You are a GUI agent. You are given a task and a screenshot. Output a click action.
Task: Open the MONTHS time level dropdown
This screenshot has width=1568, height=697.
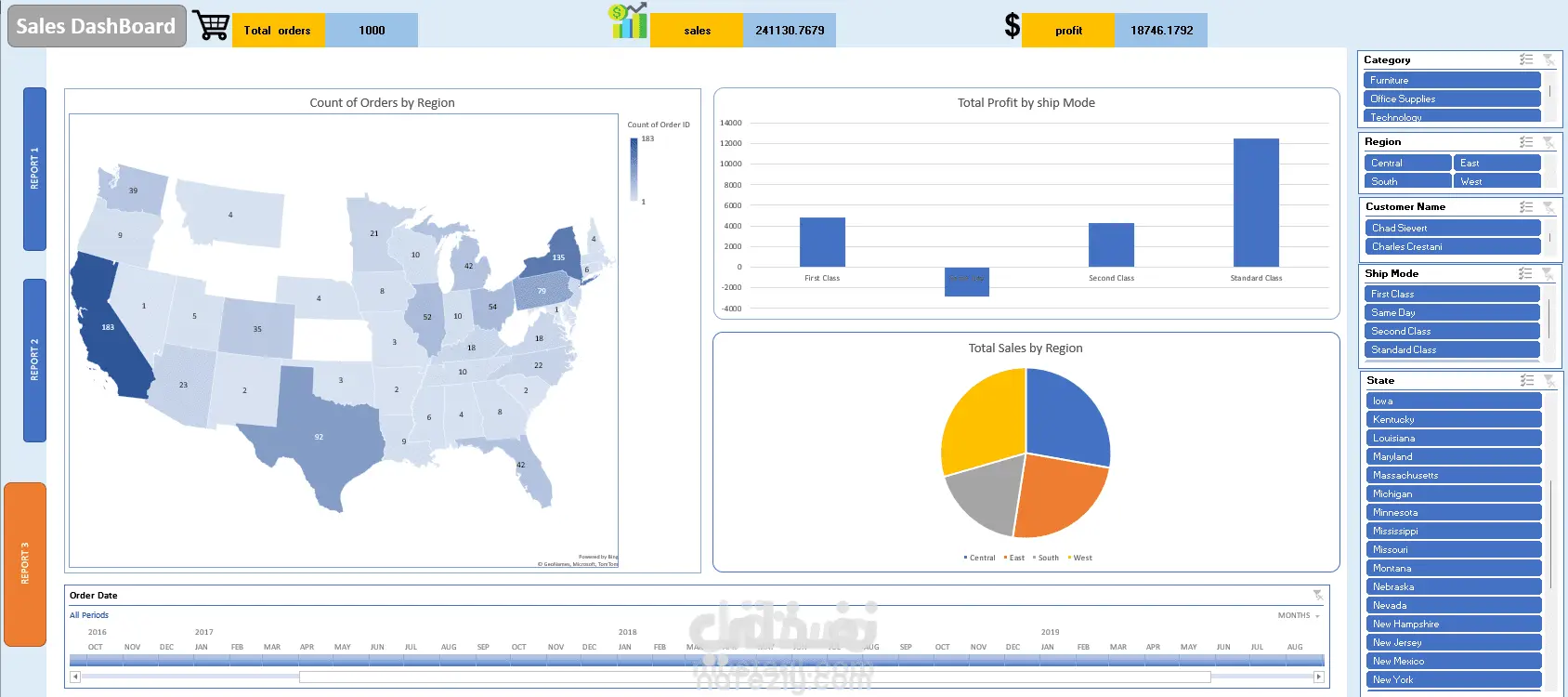[x=1299, y=615]
